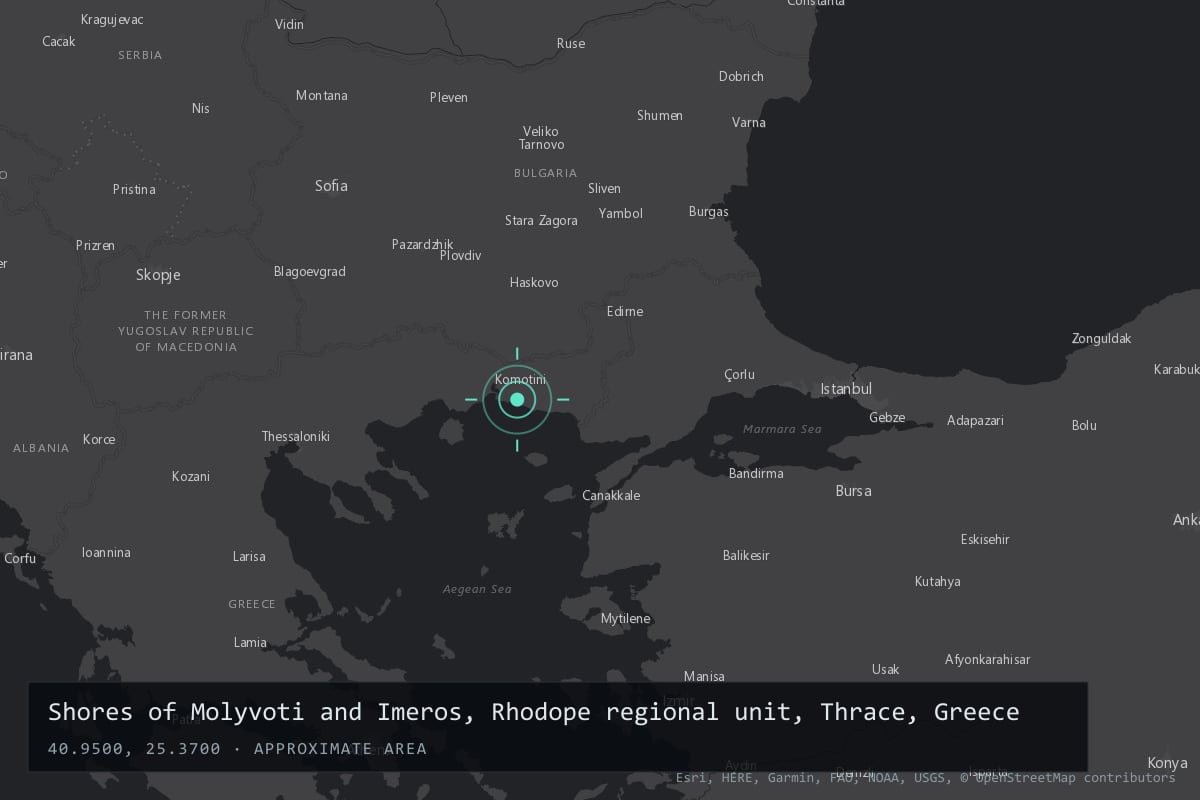
Task: Select the Prizren label
Action: [95, 246]
